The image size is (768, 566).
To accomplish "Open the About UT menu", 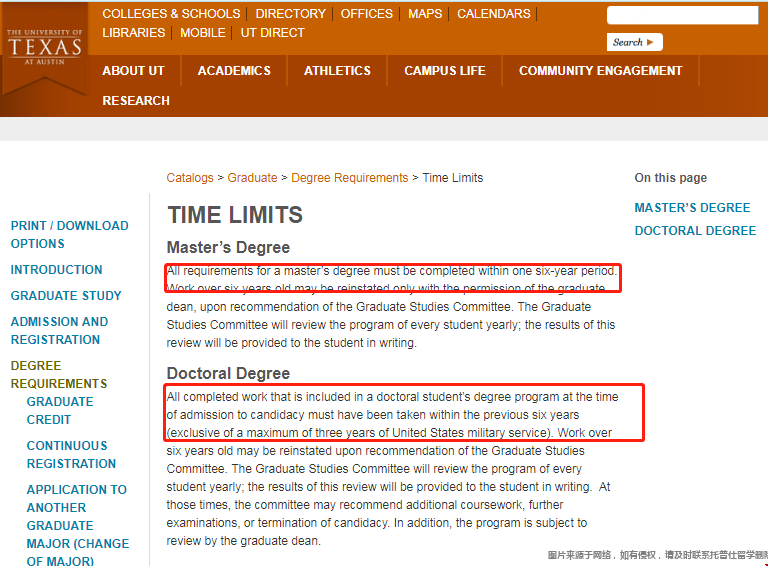I will point(133,71).
